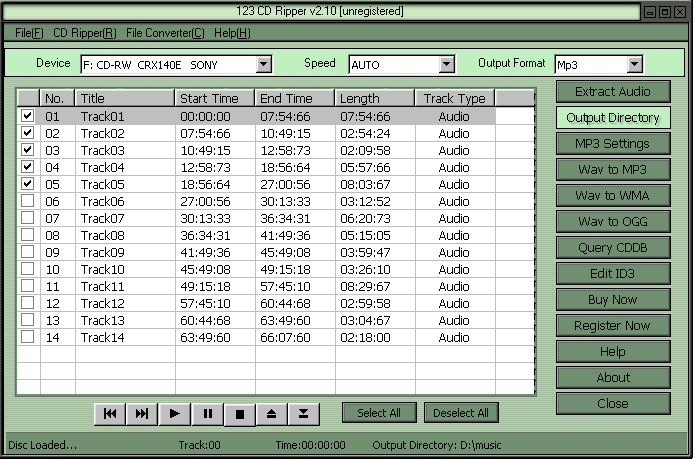Open the Device drive dropdown
695x460 pixels.
264,65
